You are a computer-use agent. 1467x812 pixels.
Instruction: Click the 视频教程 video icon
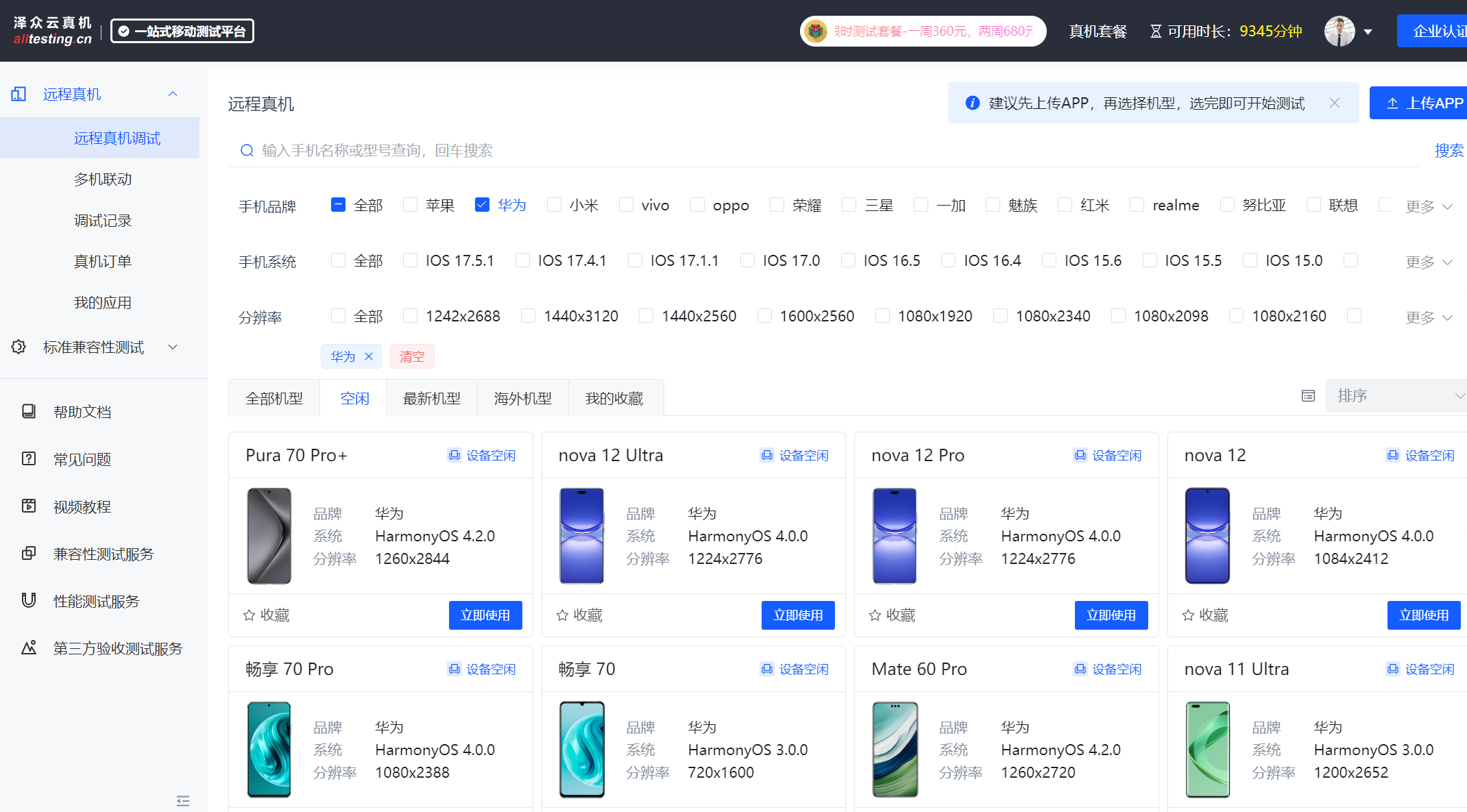(29, 506)
